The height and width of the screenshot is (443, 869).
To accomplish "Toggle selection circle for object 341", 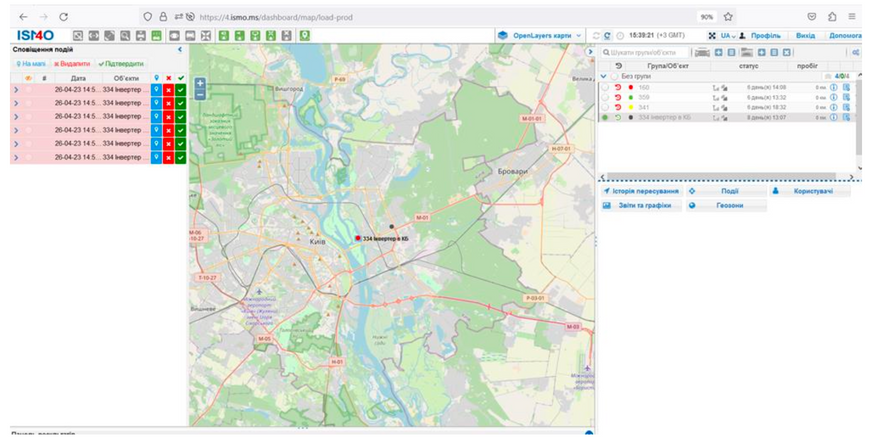I will (x=605, y=108).
